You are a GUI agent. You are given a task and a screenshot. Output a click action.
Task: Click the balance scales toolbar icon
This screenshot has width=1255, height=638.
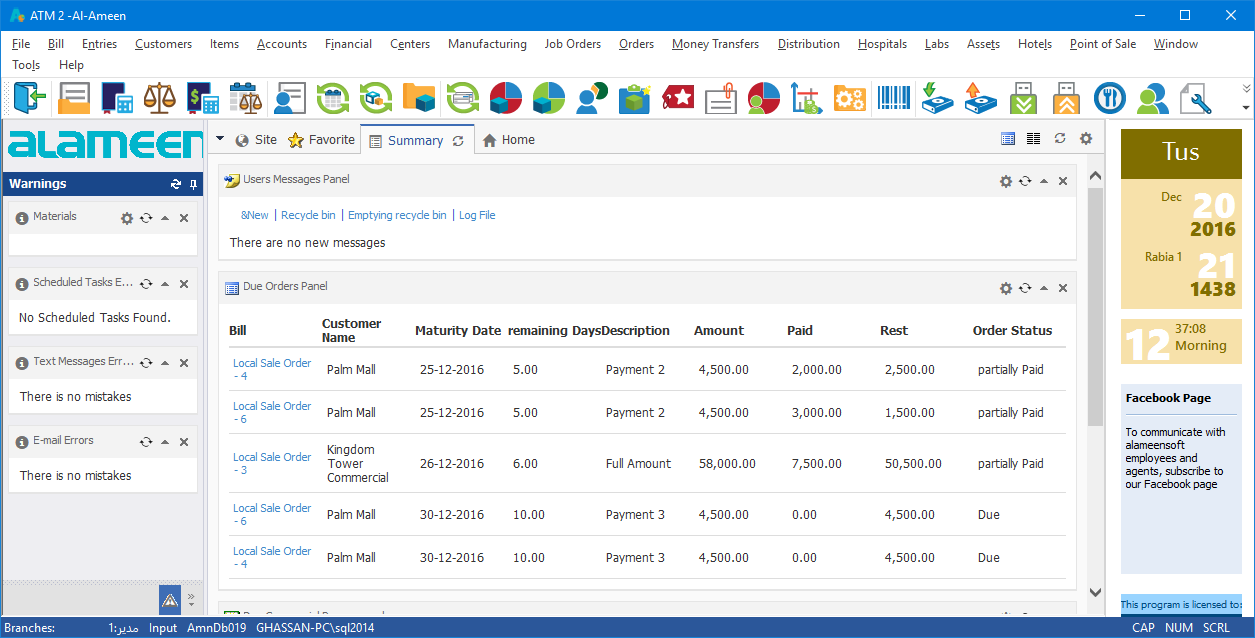click(158, 98)
